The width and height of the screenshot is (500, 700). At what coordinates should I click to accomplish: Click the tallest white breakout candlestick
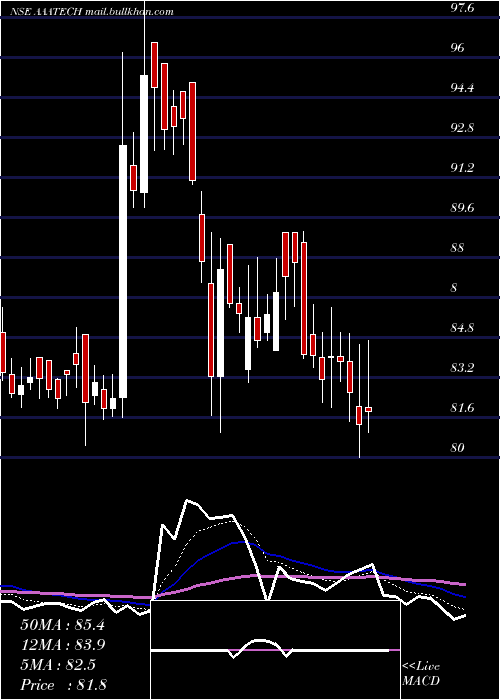point(123,271)
